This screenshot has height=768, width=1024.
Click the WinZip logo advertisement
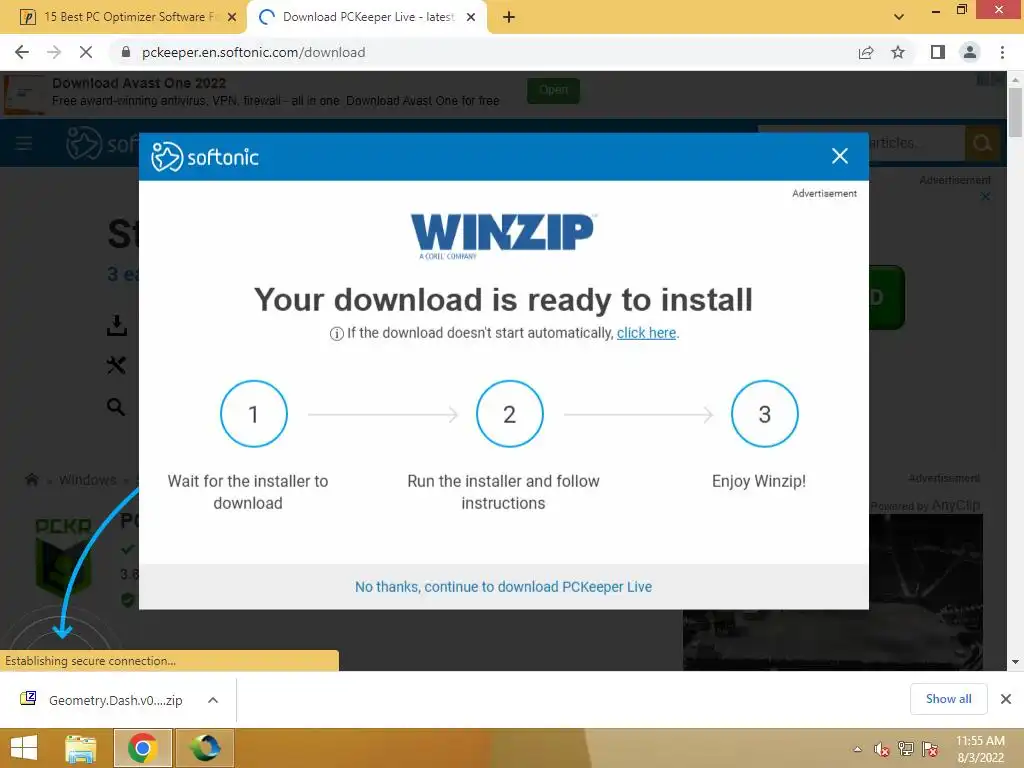[503, 236]
